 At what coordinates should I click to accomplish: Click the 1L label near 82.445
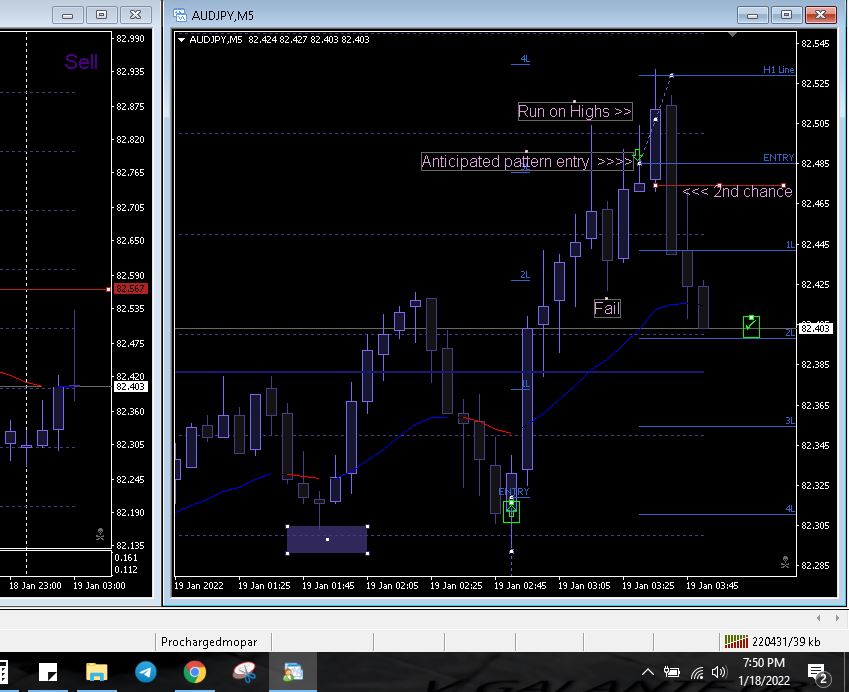click(x=790, y=245)
